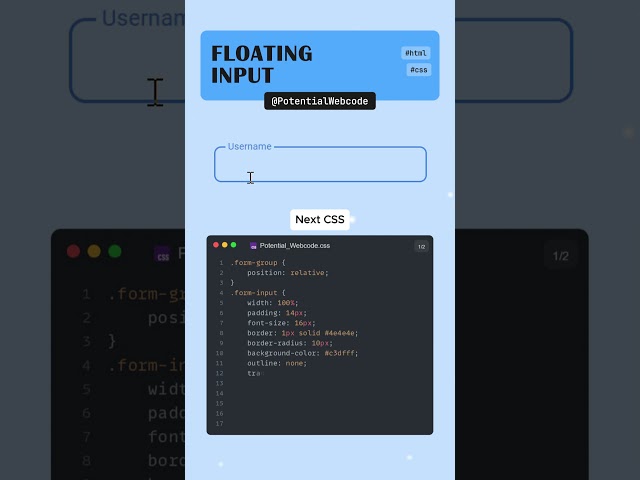Click the 1/2 page indicator badge

[422, 247]
